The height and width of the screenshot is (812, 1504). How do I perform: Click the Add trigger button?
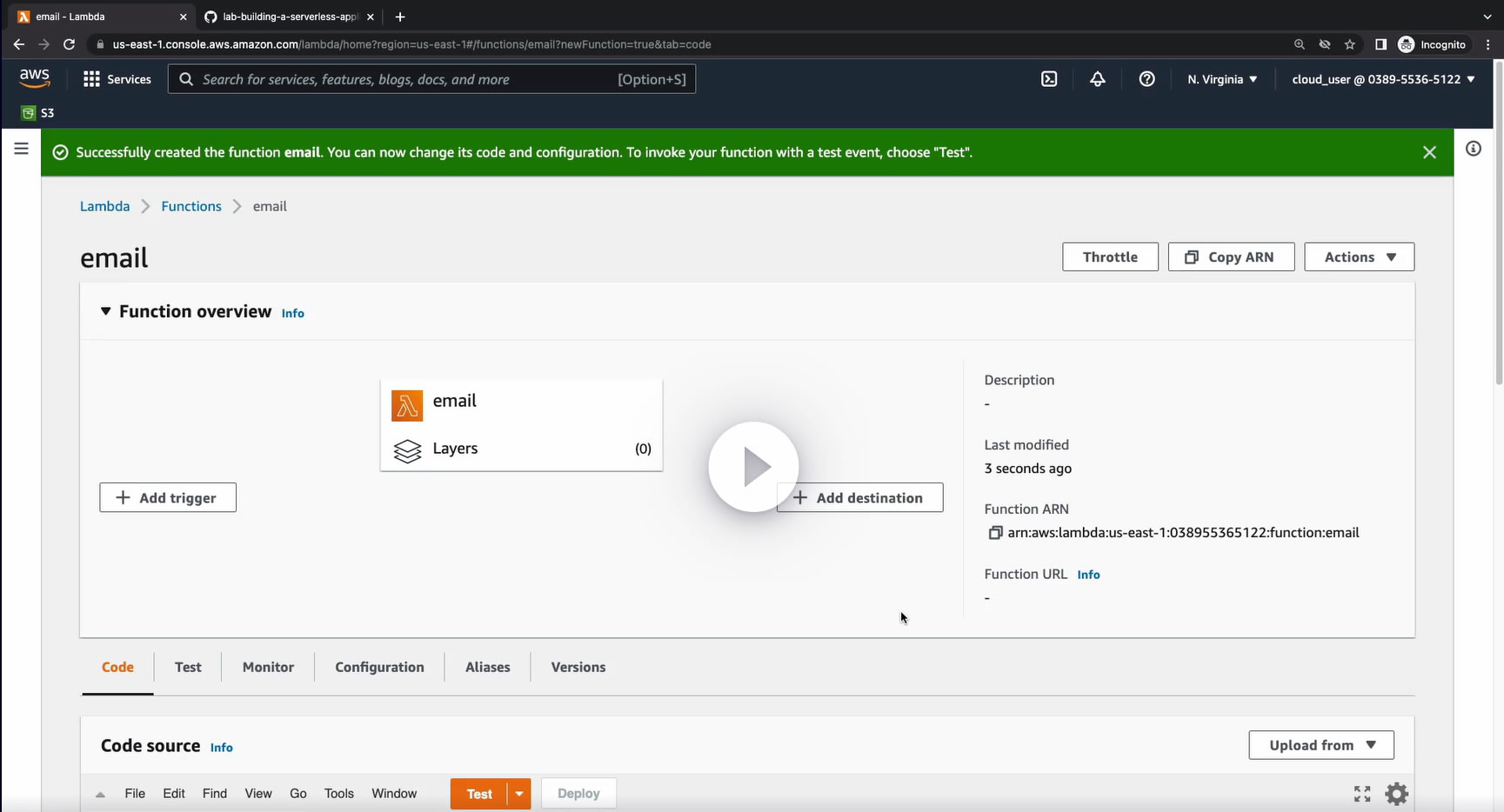coord(168,498)
